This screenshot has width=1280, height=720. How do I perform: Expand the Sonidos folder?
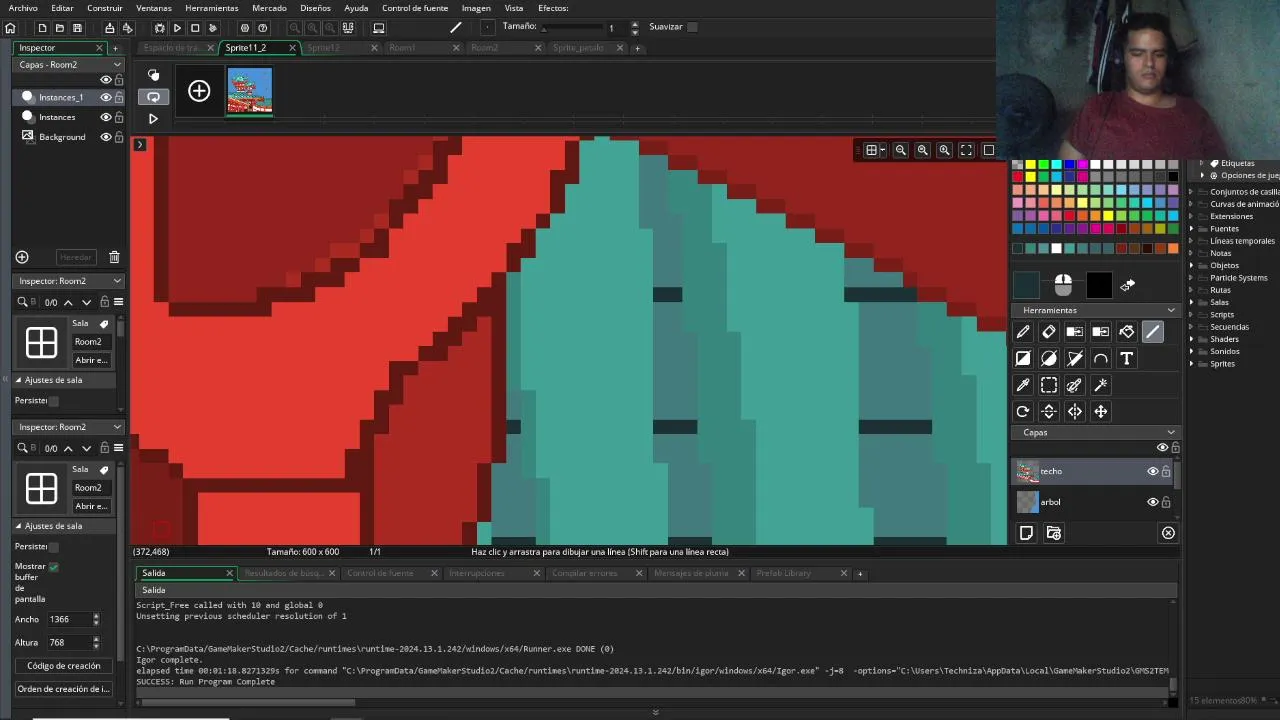(x=1192, y=352)
